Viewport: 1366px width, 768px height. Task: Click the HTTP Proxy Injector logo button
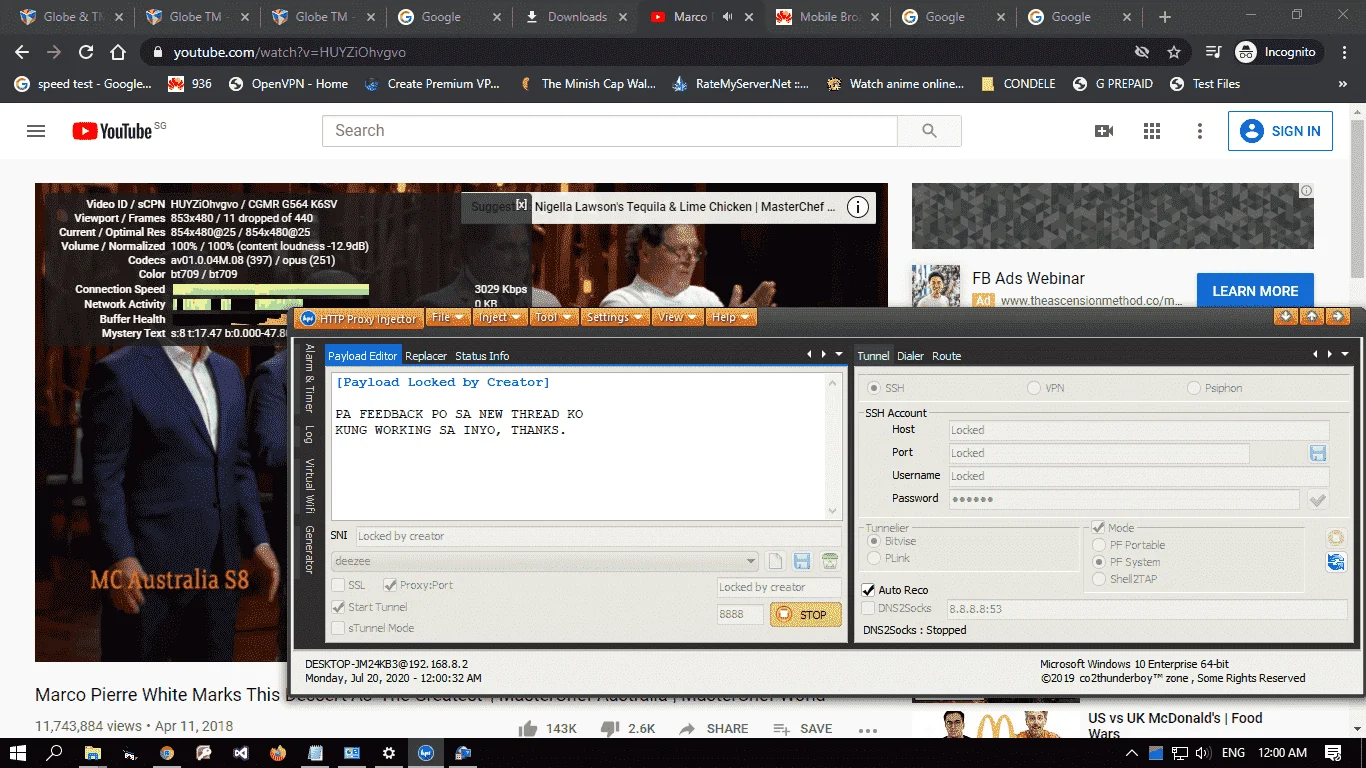(357, 318)
